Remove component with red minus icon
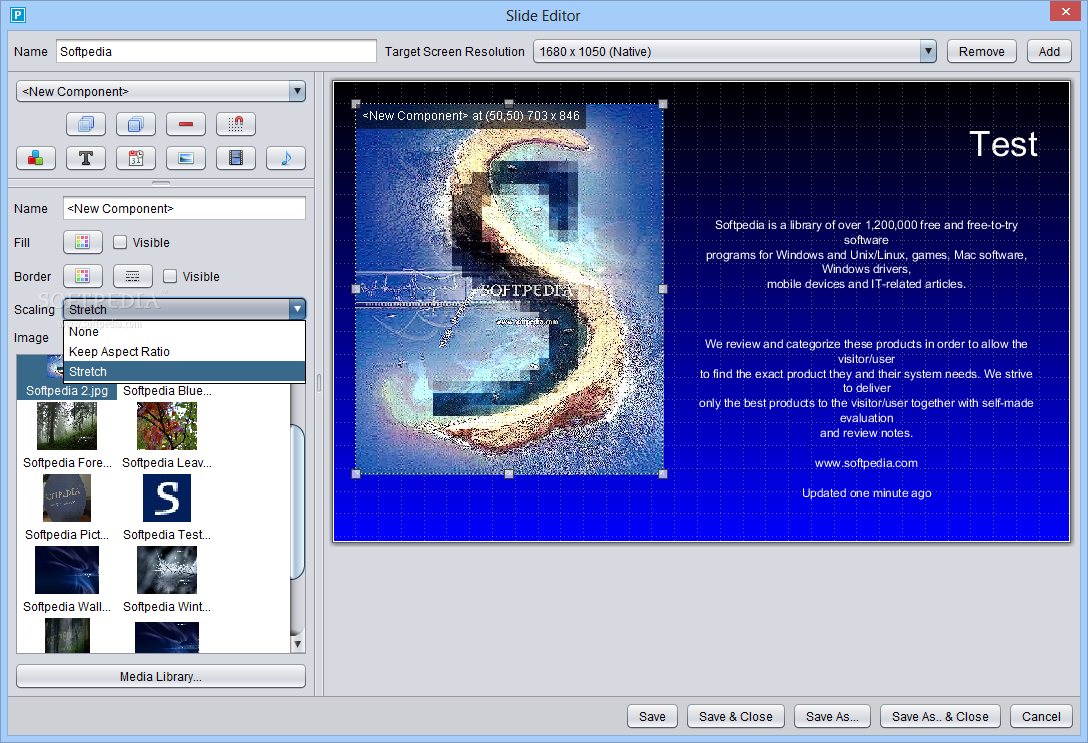The image size is (1088, 743). [x=186, y=124]
